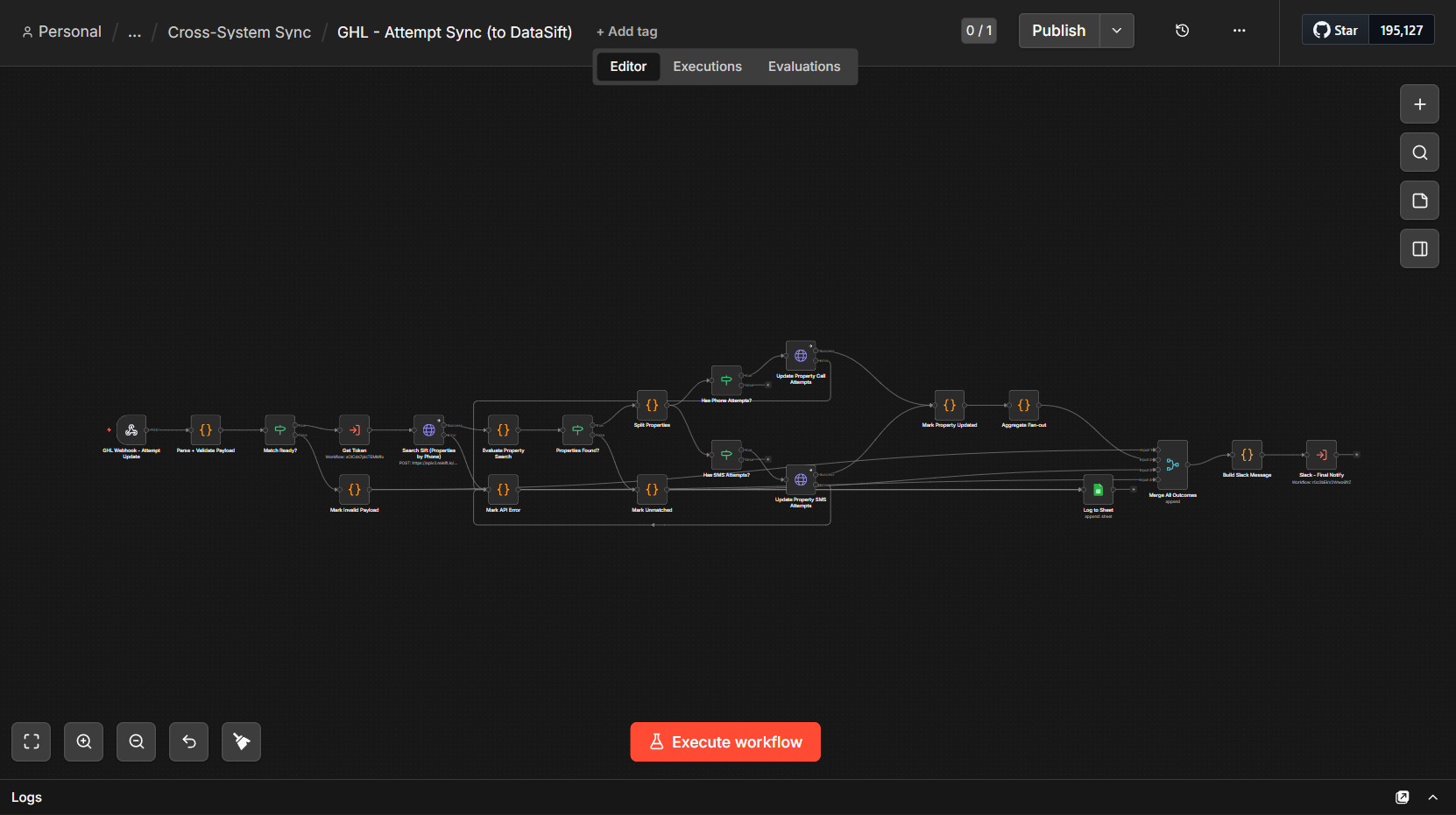
Task: Zoom out of the canvas
Action: (137, 741)
